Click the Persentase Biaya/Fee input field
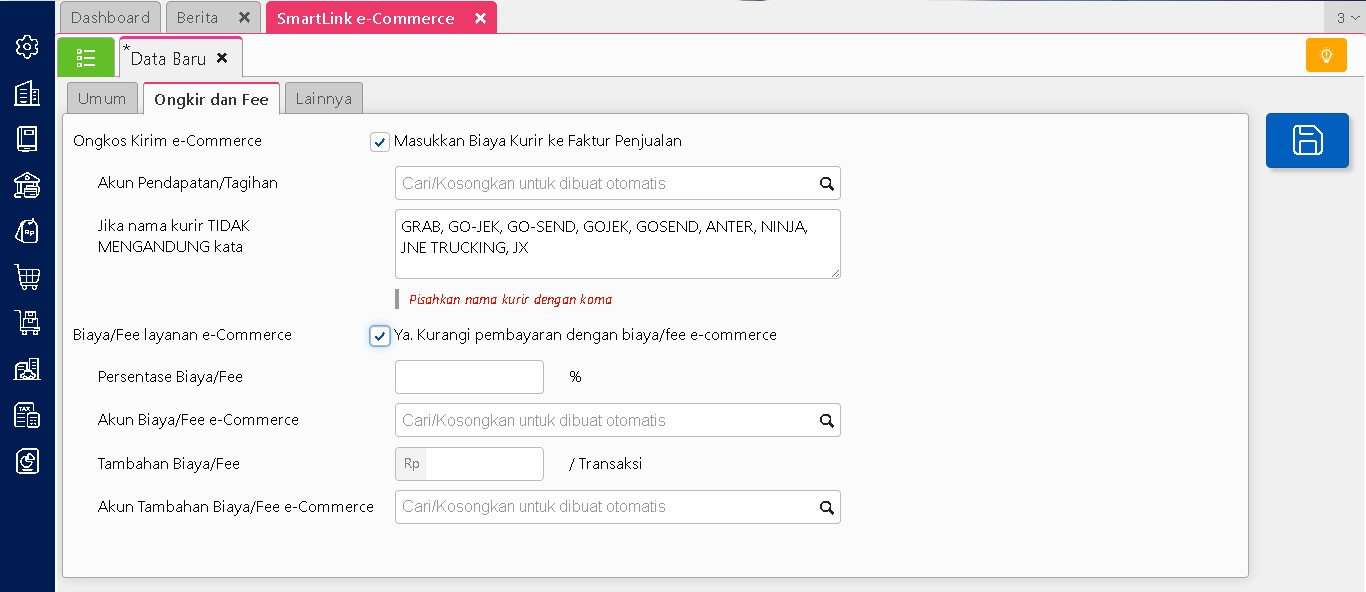Viewport: 1366px width, 592px height. [469, 377]
